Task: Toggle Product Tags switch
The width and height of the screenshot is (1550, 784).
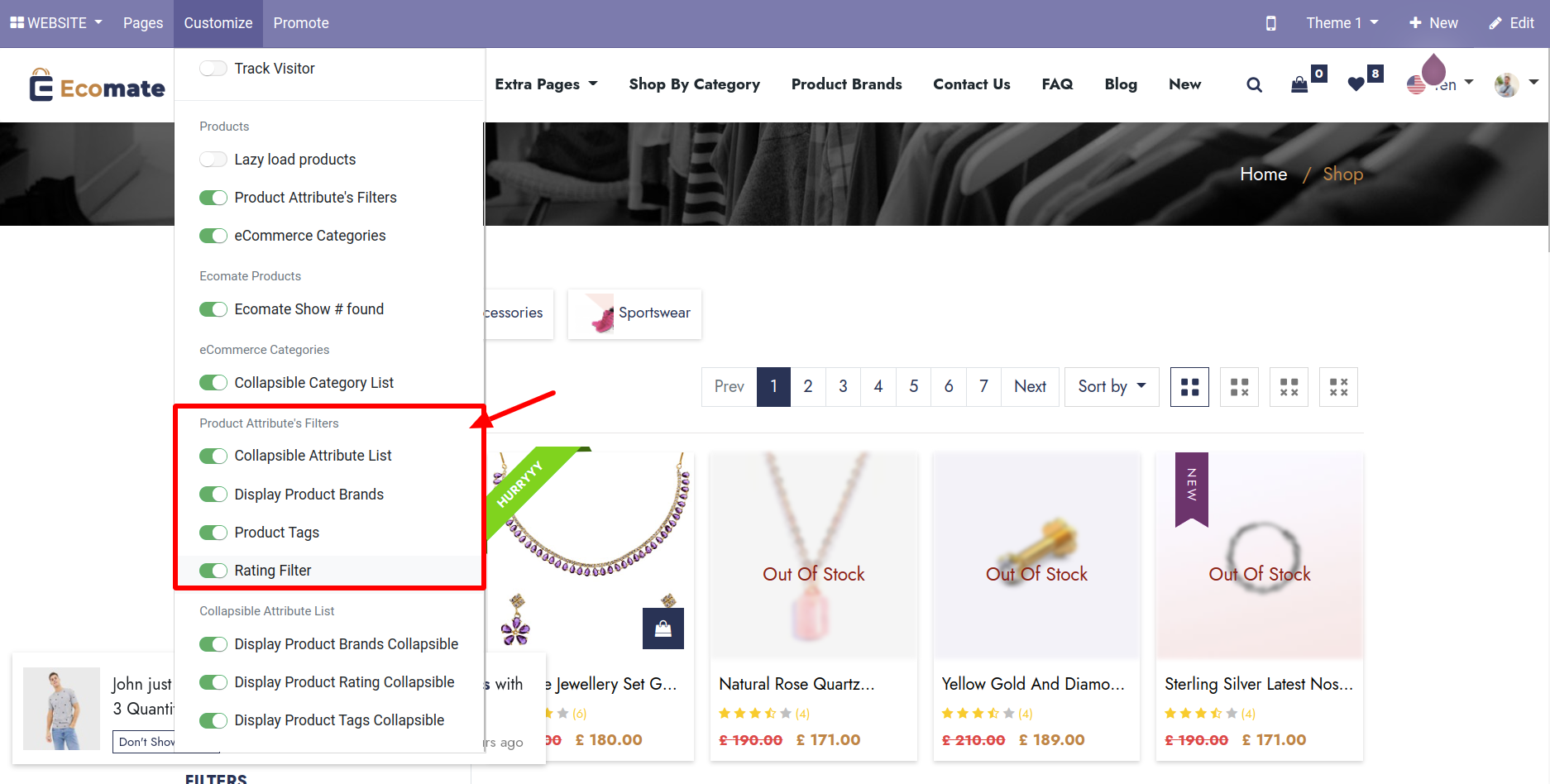Action: coord(213,533)
